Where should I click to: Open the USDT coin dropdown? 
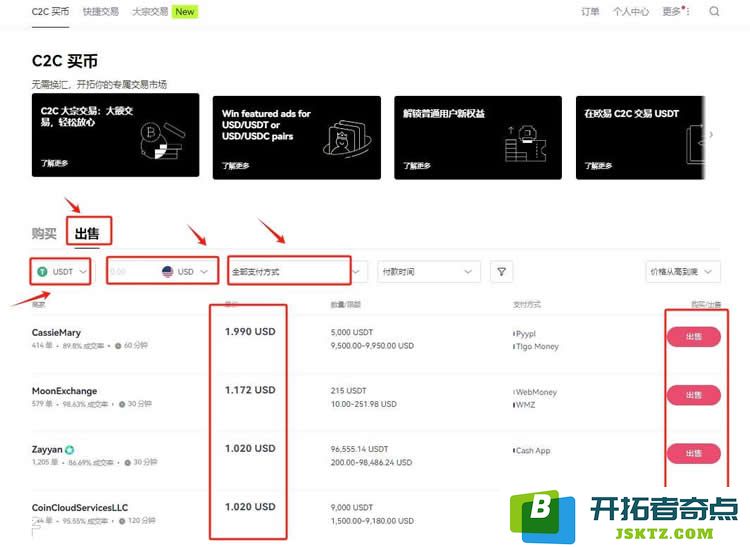coord(61,272)
